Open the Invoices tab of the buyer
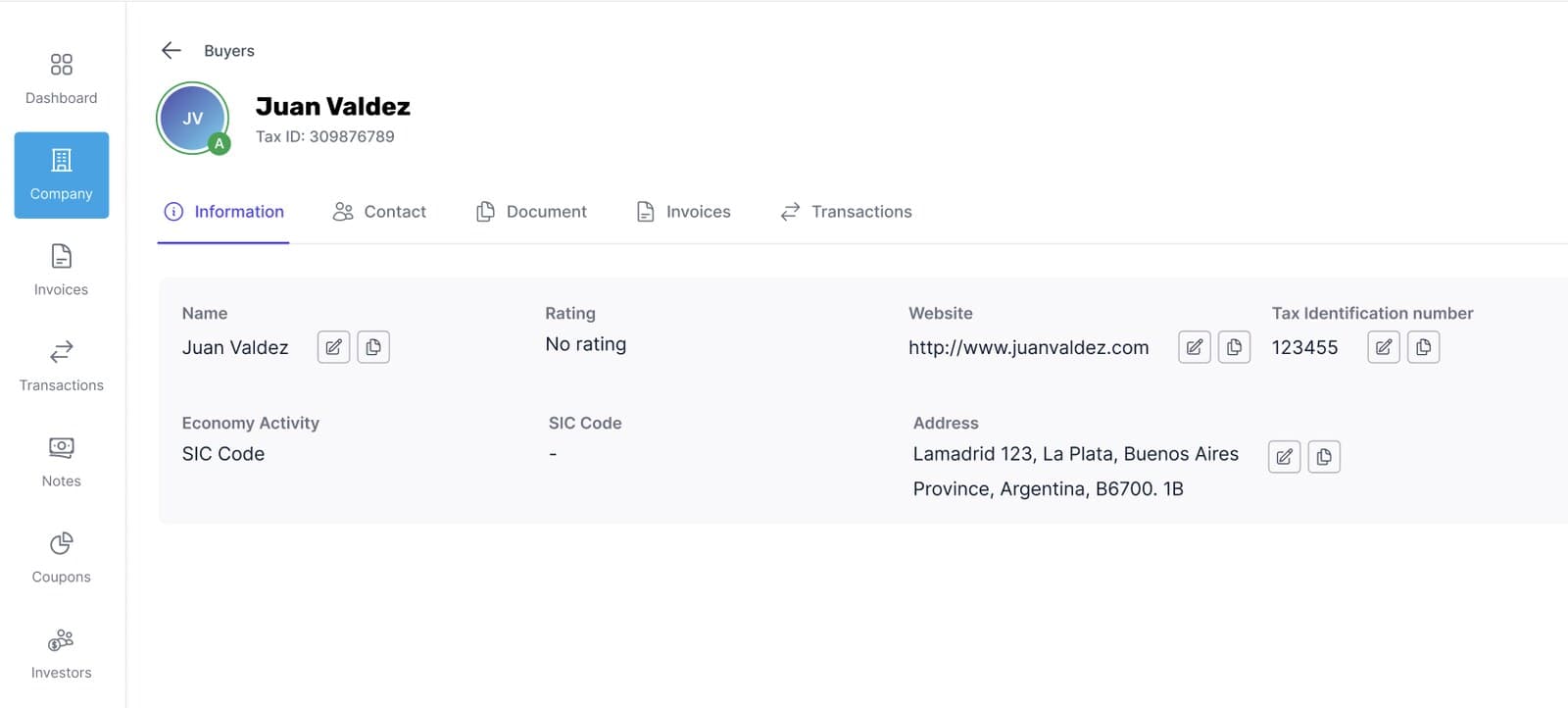 pos(683,212)
